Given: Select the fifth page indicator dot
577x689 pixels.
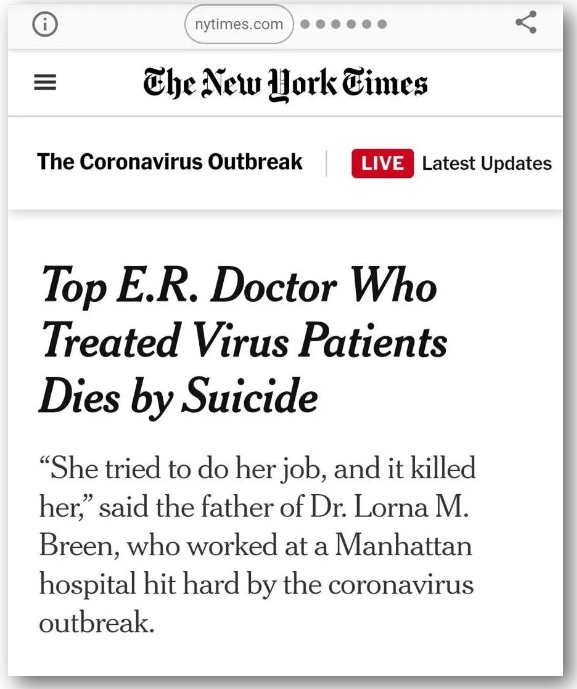Looking at the screenshot, I should pyautogui.click(x=367, y=24).
